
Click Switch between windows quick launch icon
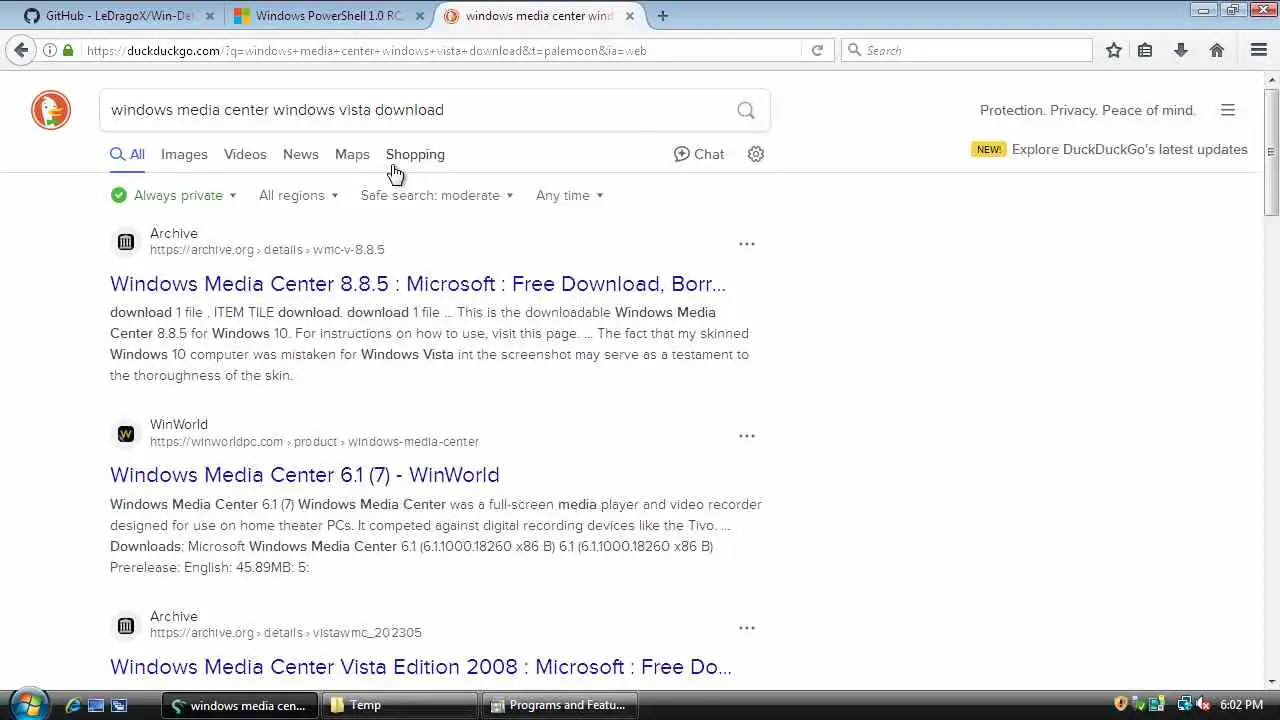(x=119, y=705)
